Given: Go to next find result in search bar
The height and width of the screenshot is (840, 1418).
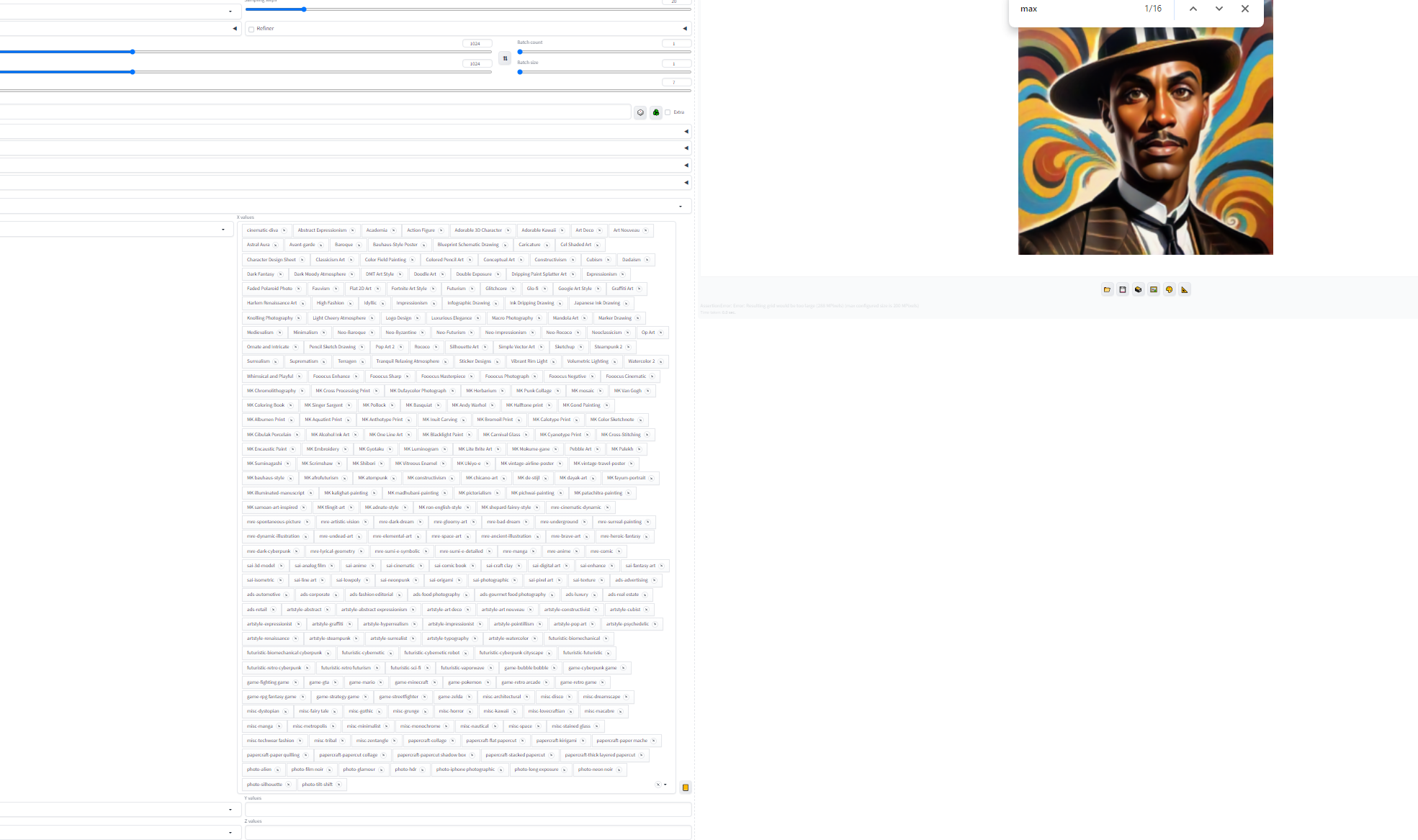Looking at the screenshot, I should pyautogui.click(x=1219, y=9).
